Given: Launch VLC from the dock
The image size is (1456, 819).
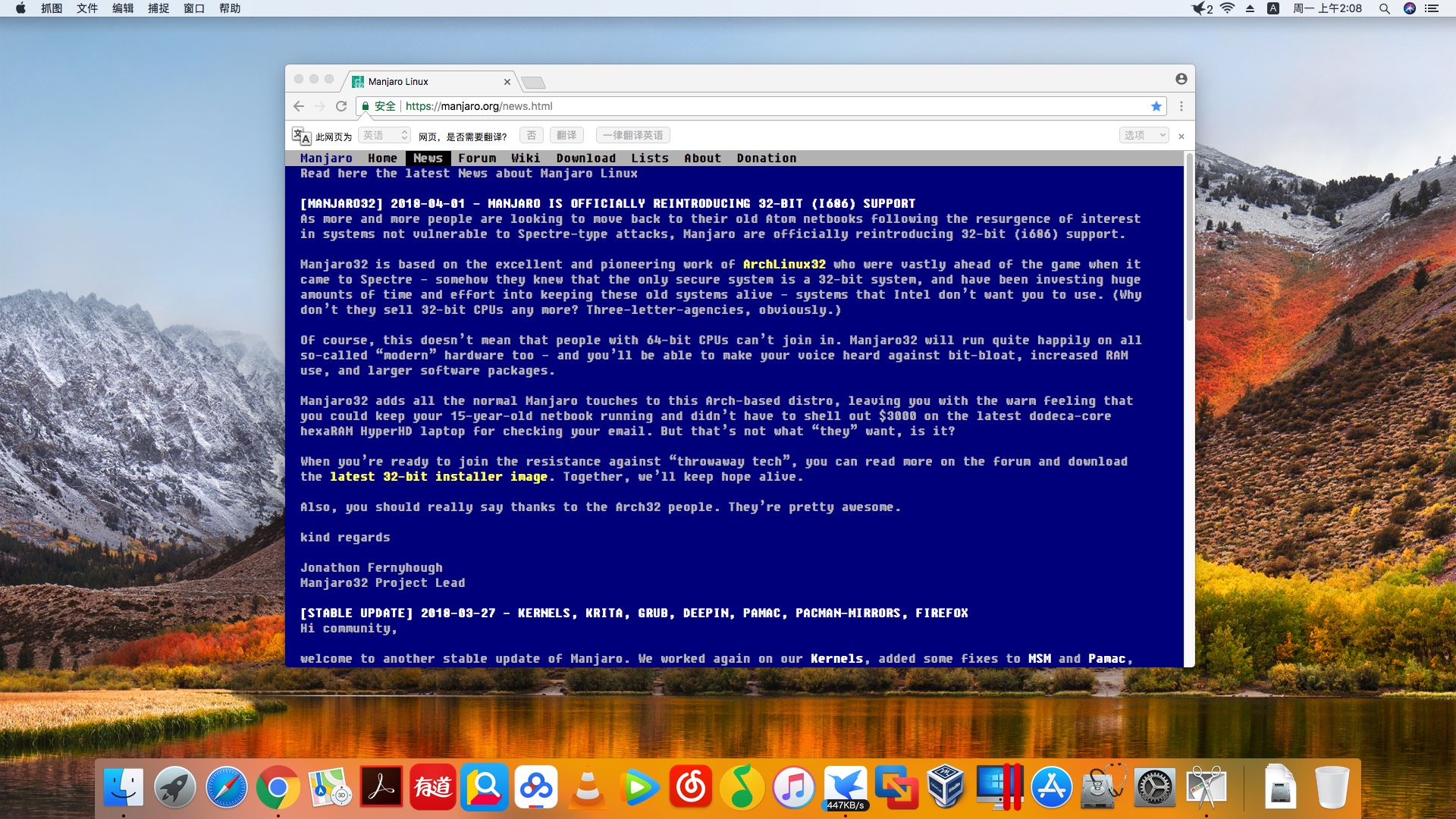Looking at the screenshot, I should point(587,787).
